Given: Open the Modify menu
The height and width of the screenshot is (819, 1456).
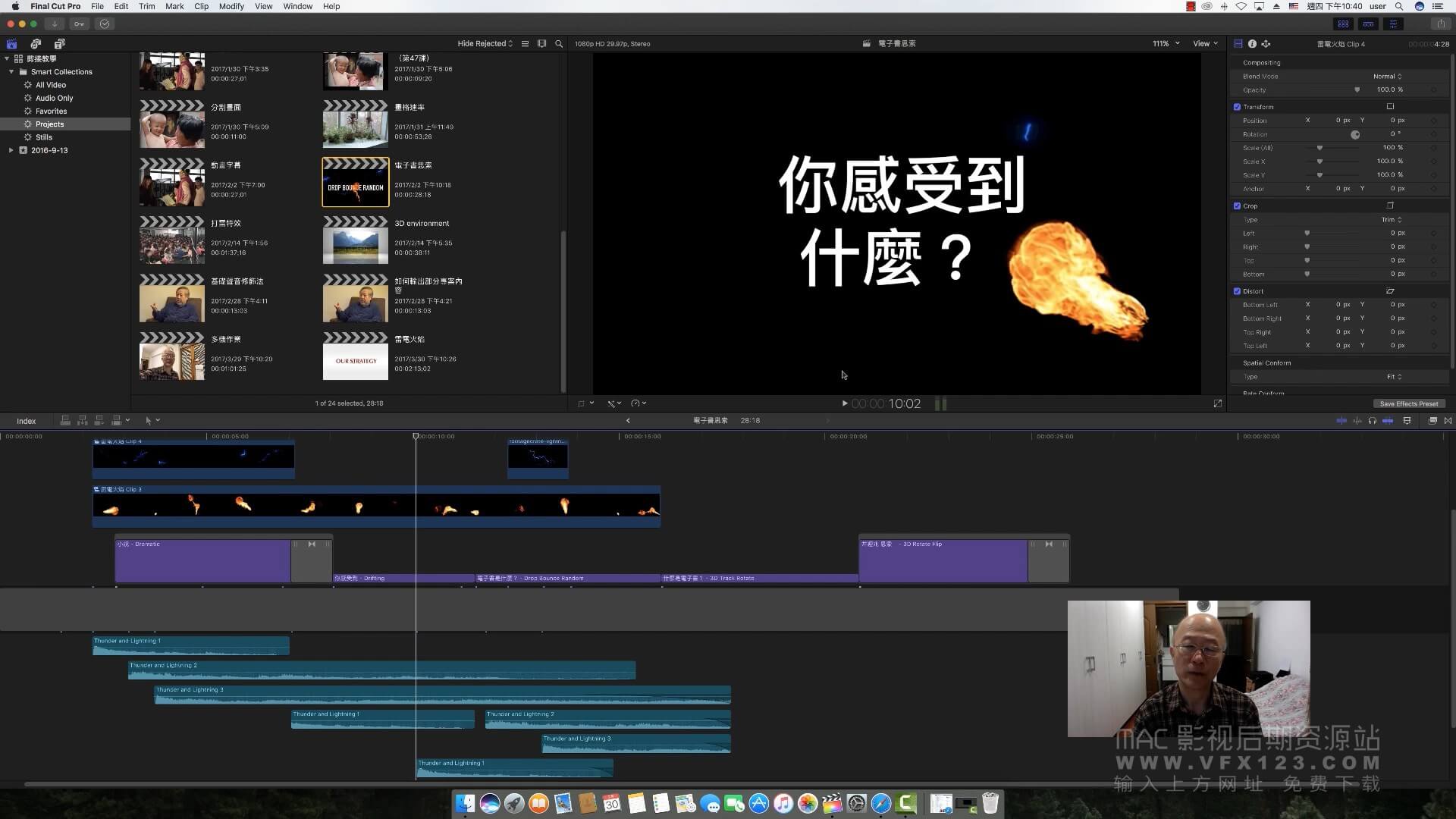Looking at the screenshot, I should tap(231, 6).
